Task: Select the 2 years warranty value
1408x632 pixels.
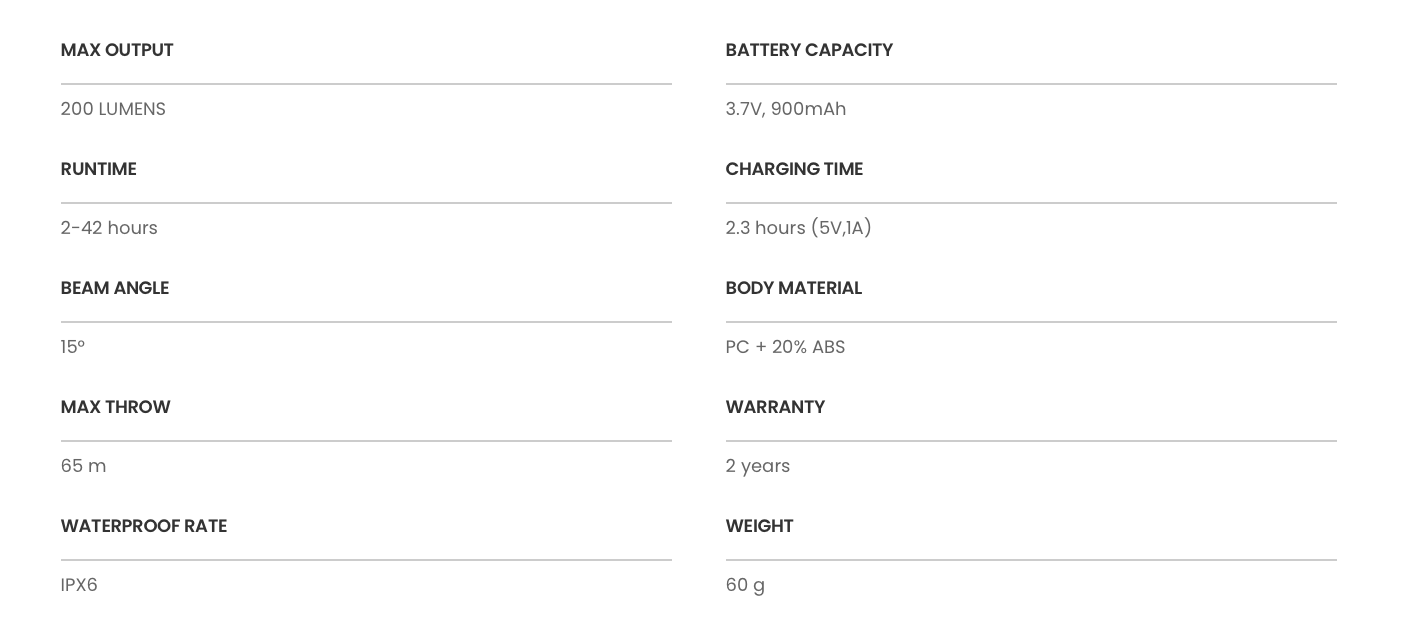Action: [758, 466]
